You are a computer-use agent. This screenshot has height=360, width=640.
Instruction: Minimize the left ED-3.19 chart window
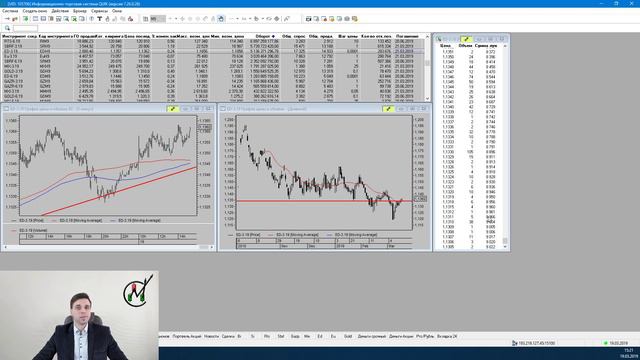pyautogui.click(x=186, y=109)
